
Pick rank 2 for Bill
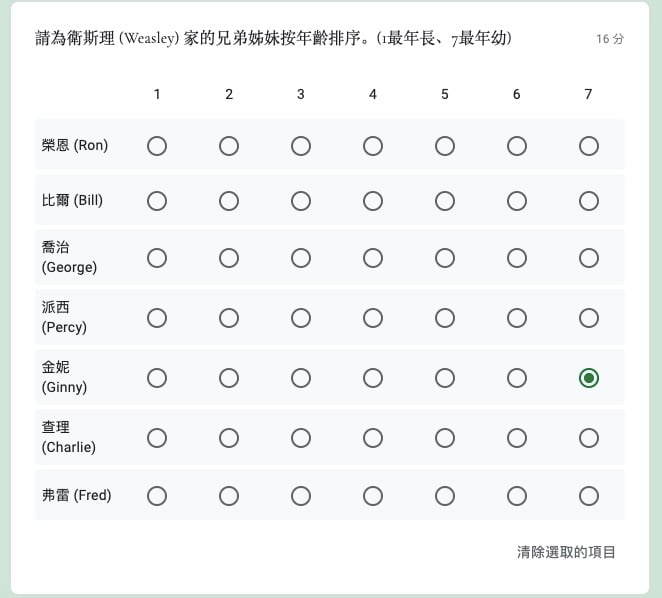229,201
